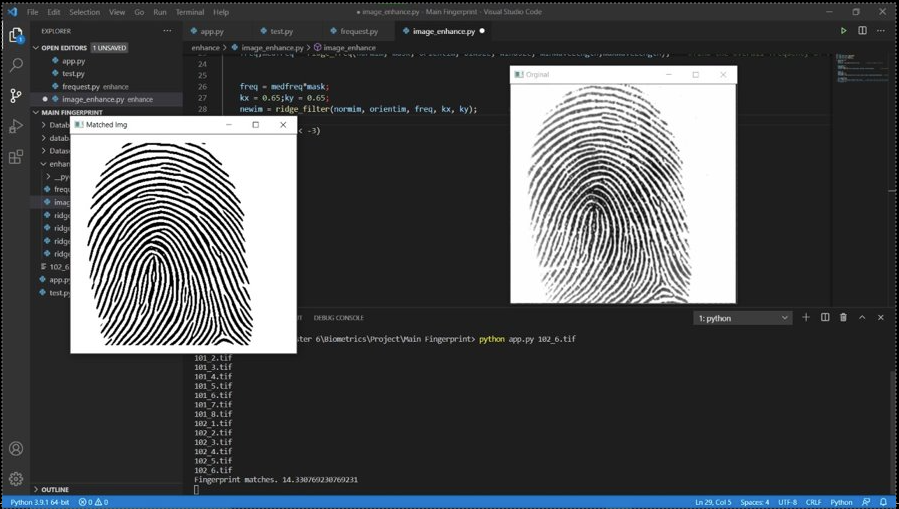Open editor More Actions ellipsis

[x=881, y=31]
